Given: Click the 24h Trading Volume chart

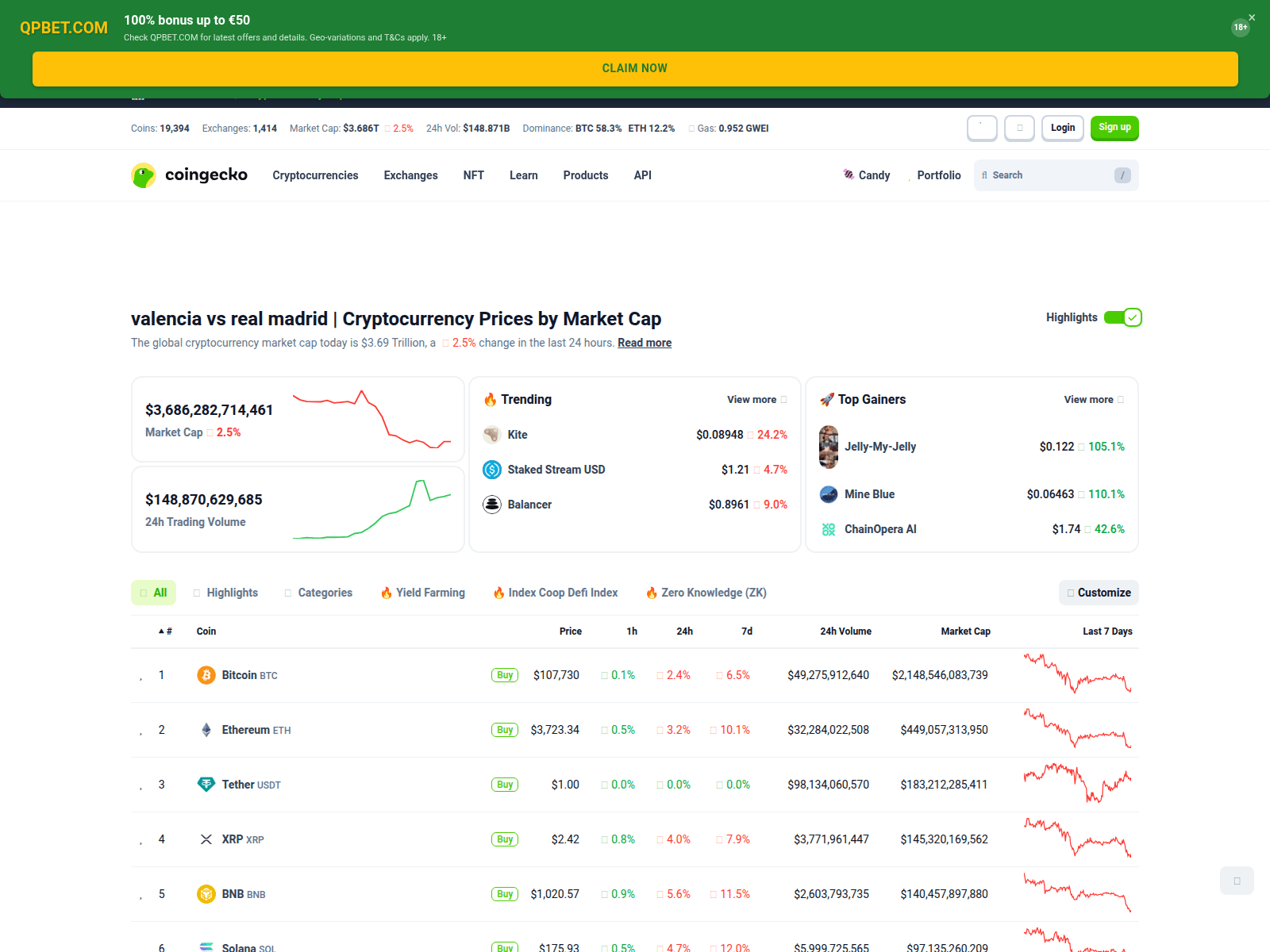Looking at the screenshot, I should [x=371, y=509].
